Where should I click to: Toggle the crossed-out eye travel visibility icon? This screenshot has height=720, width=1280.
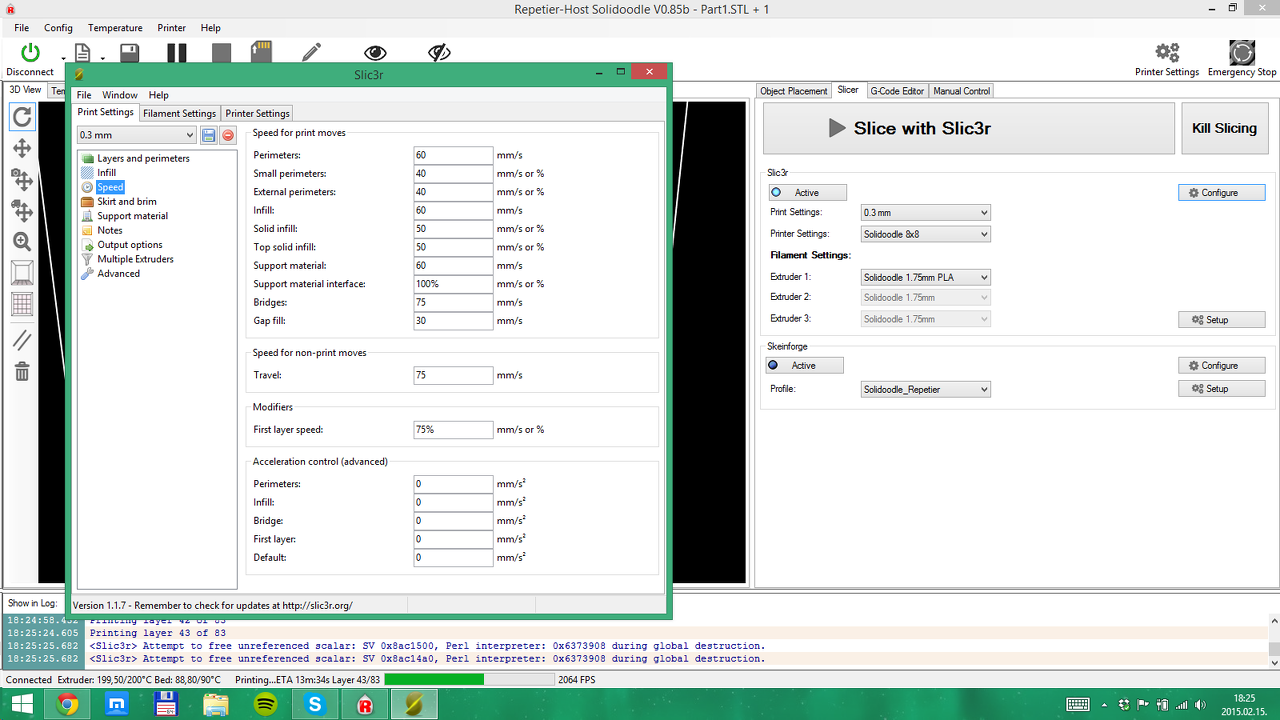(x=439, y=53)
